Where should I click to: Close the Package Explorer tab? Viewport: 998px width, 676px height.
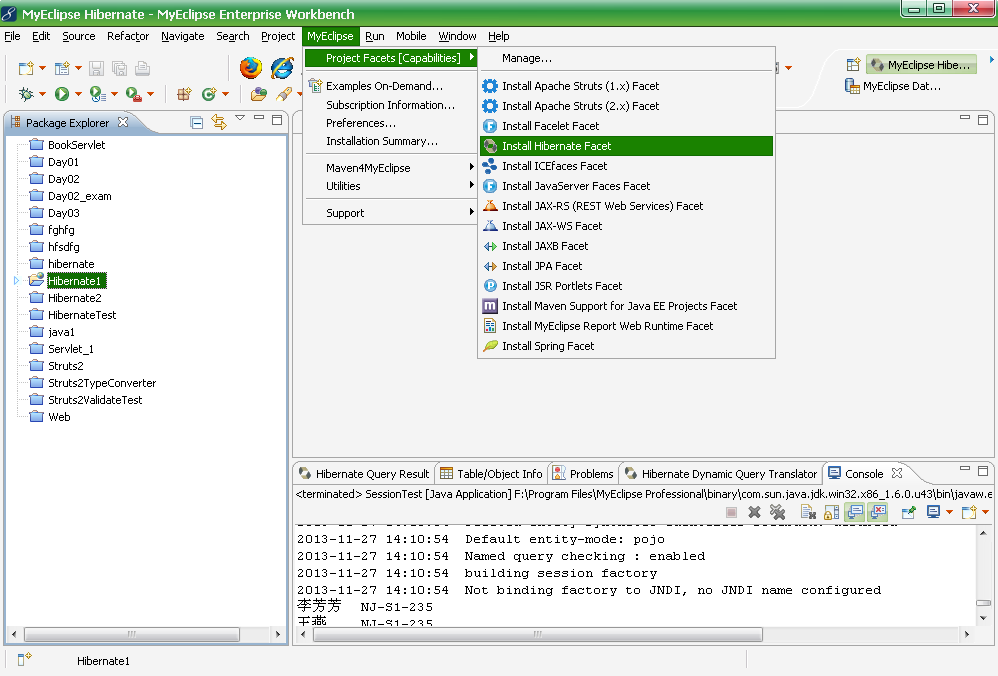[123, 122]
